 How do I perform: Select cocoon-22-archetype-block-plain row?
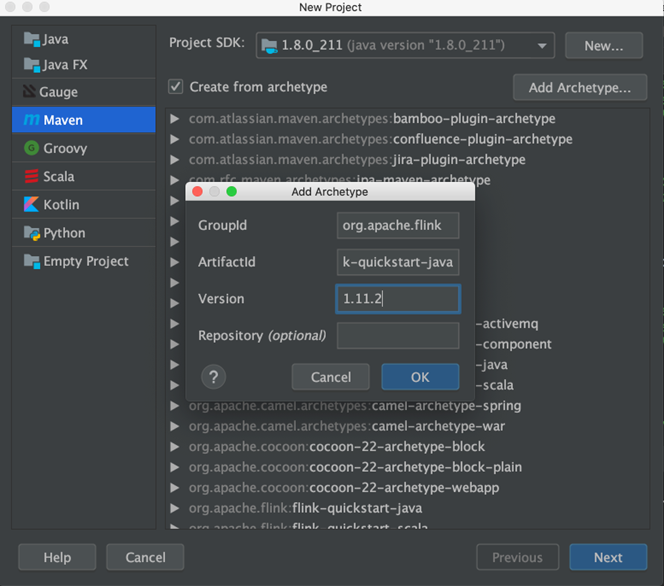pyautogui.click(x=408, y=467)
